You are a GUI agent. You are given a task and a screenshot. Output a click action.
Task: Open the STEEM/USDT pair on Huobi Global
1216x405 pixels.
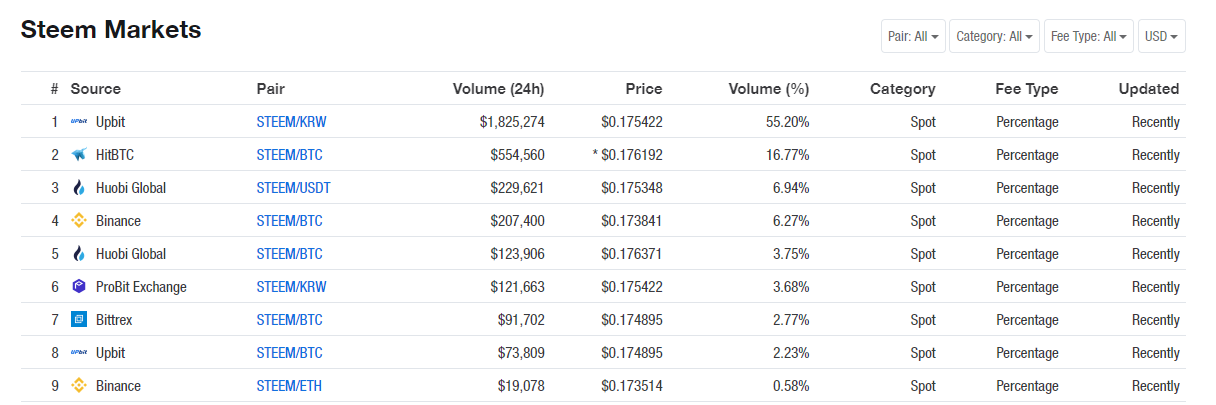(293, 188)
